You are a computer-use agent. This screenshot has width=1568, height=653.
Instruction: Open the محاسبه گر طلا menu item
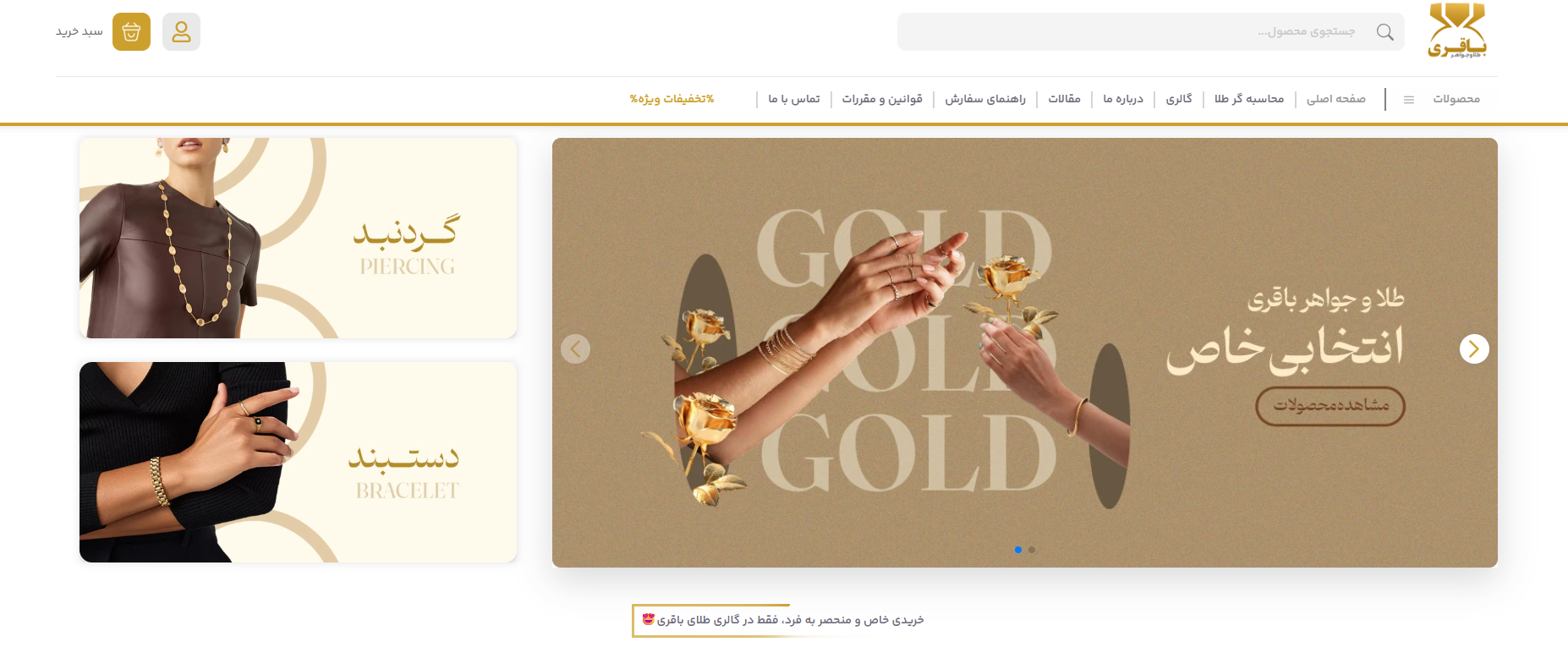1249,99
